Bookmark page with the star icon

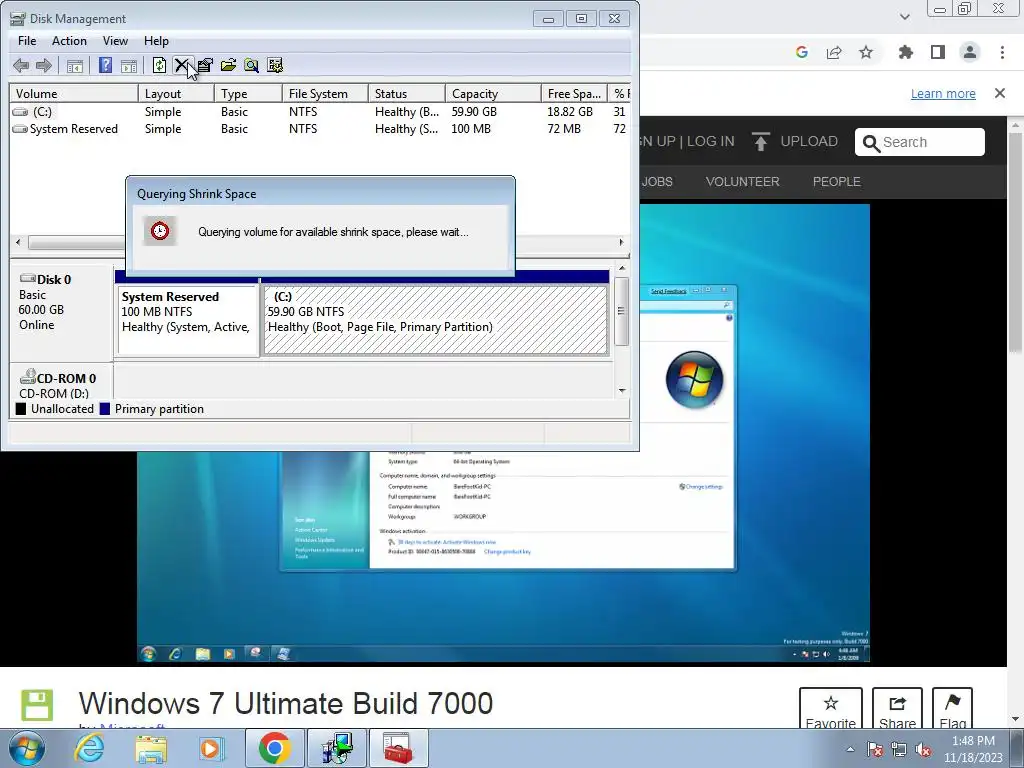866,52
